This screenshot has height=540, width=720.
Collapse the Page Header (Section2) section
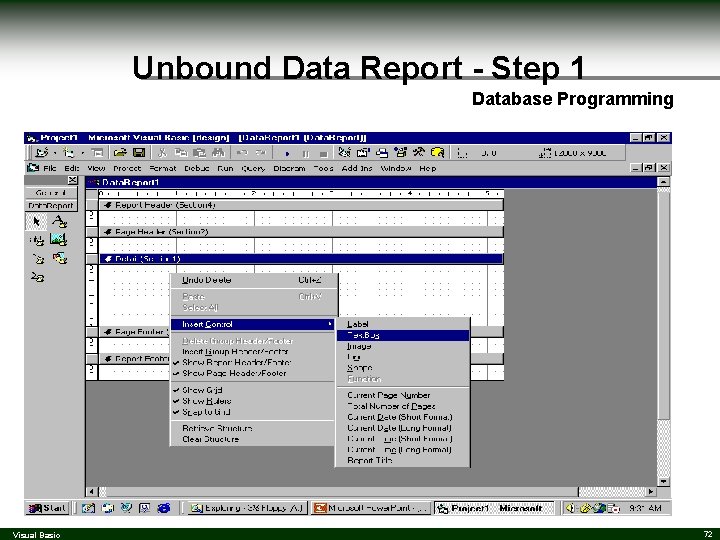tap(108, 232)
